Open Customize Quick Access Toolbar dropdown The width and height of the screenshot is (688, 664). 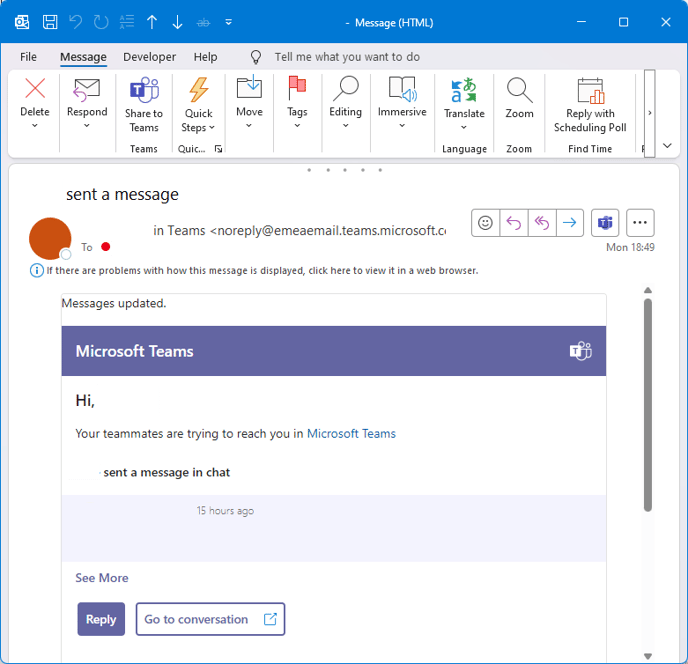pyautogui.click(x=229, y=22)
